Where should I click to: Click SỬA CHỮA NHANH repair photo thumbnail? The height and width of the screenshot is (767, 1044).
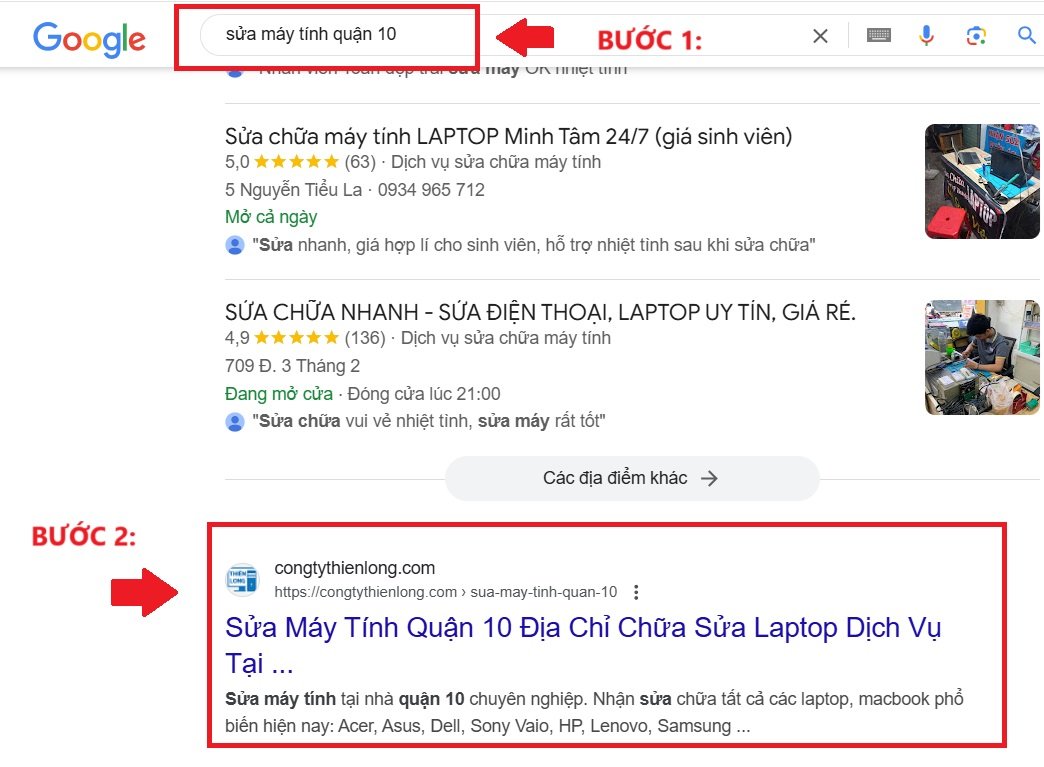coord(982,358)
